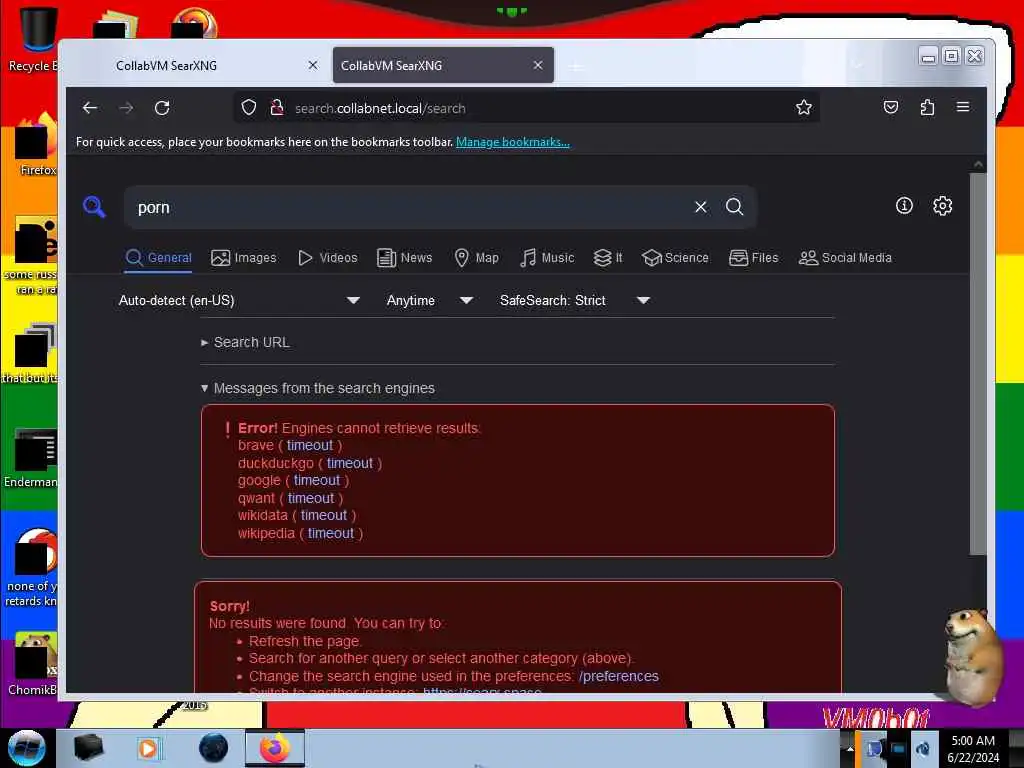Clear the search query with the X
This screenshot has height=768, width=1024.
(x=701, y=207)
